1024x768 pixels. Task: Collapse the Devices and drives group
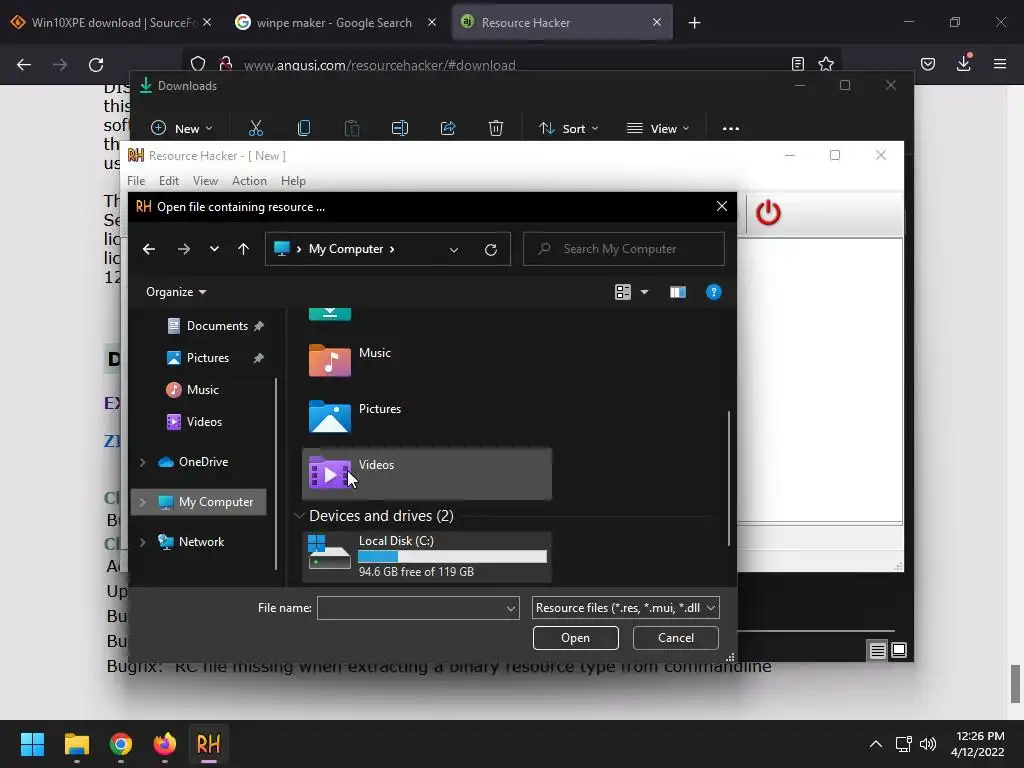click(x=299, y=516)
